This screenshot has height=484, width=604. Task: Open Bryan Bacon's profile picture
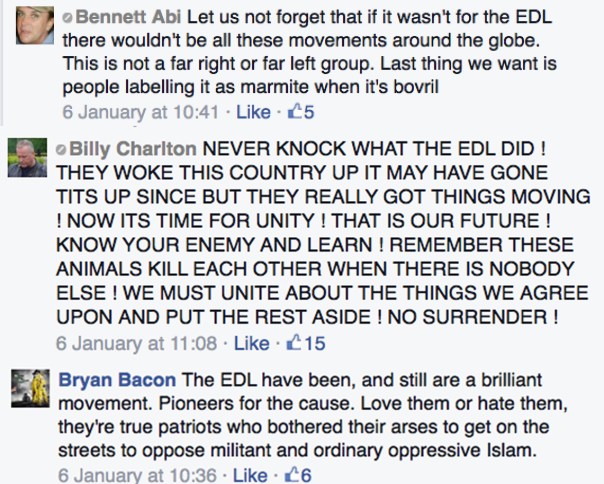tap(29, 389)
